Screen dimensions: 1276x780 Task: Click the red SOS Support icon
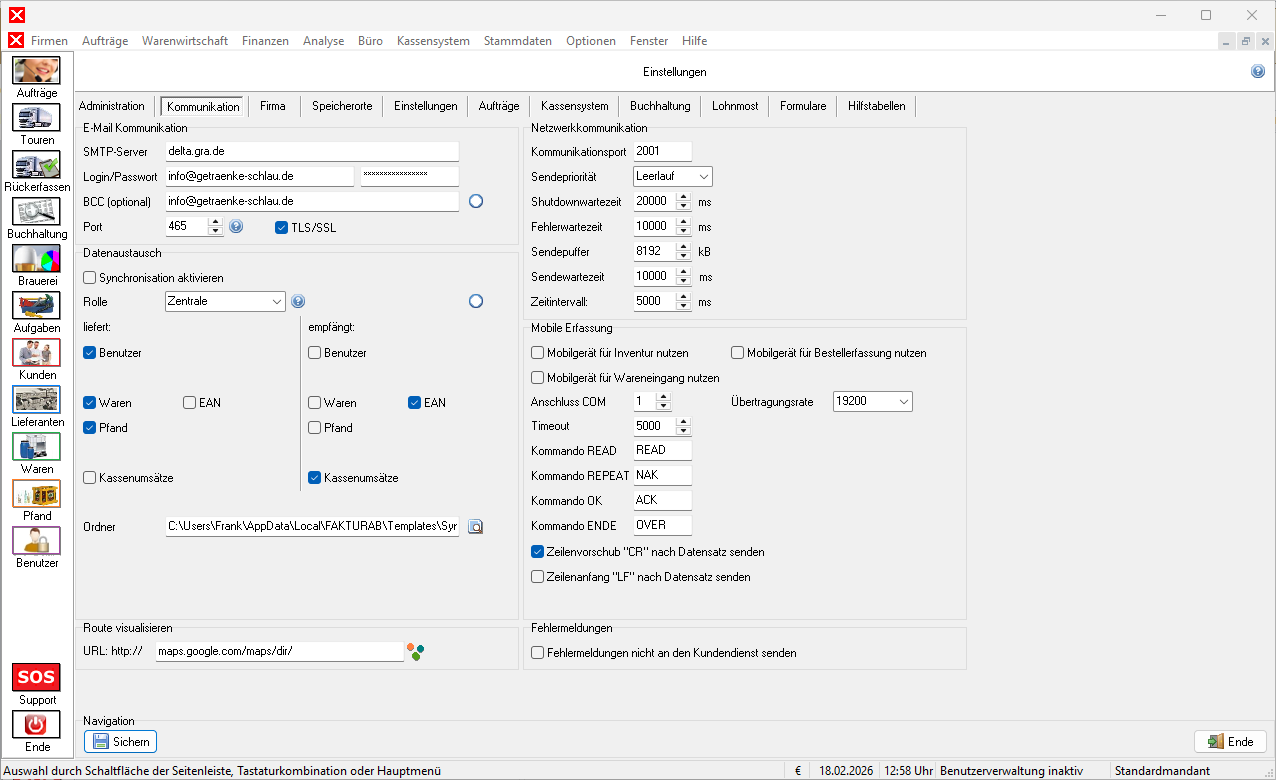point(36,678)
